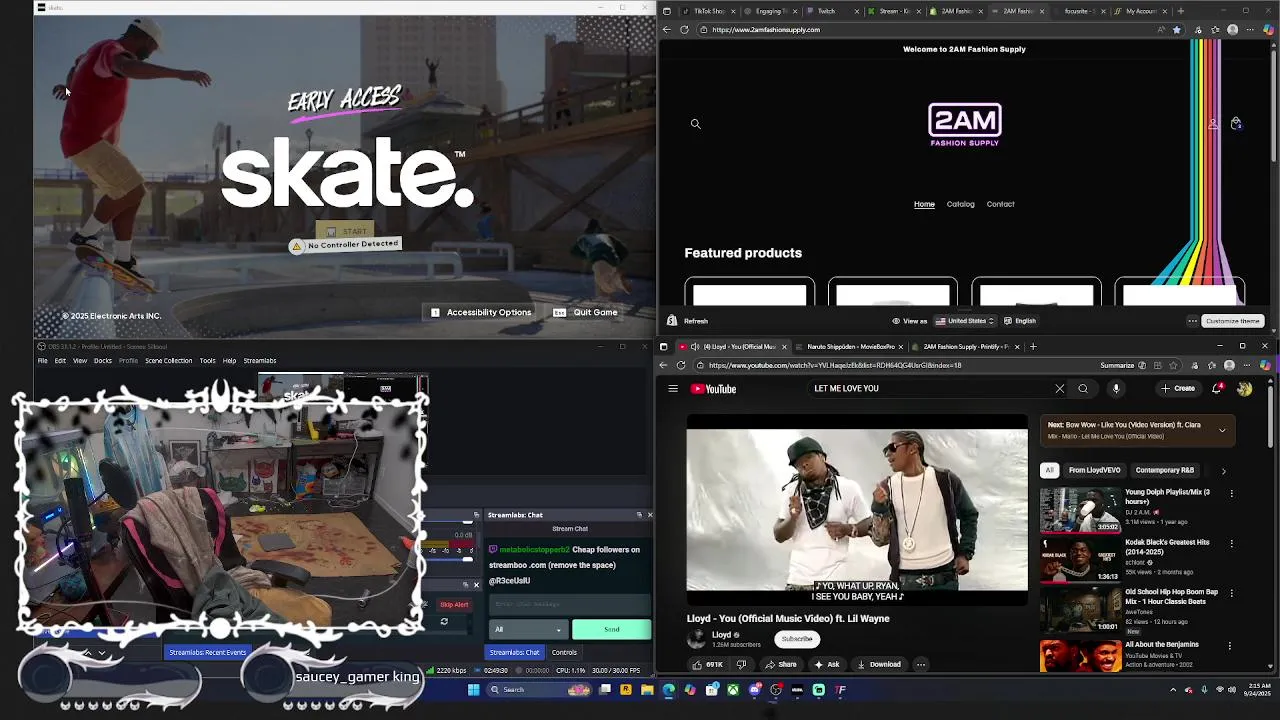Open the Shopify preview bar ellipsis menu
The width and height of the screenshot is (1280, 720).
tap(1192, 321)
